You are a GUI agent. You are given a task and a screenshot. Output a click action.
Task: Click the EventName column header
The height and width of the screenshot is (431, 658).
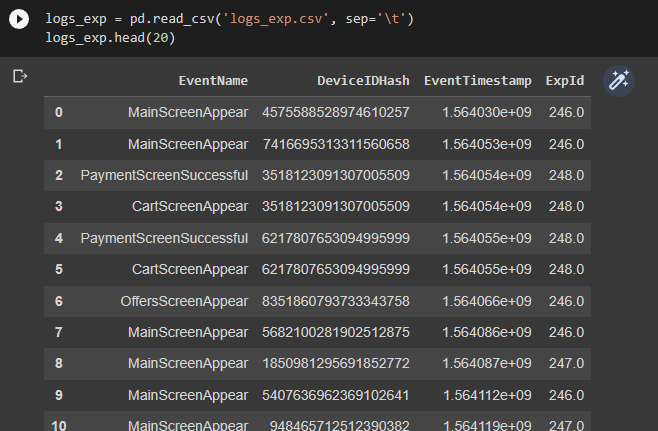coord(213,81)
